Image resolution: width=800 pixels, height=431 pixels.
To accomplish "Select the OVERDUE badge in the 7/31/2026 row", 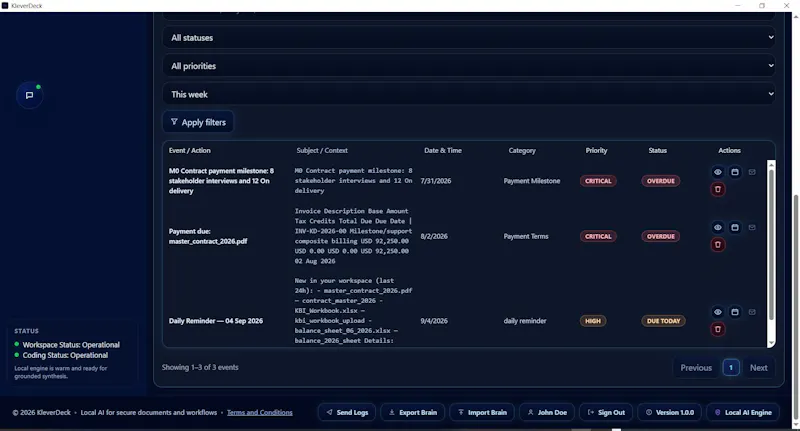I will [661, 181].
